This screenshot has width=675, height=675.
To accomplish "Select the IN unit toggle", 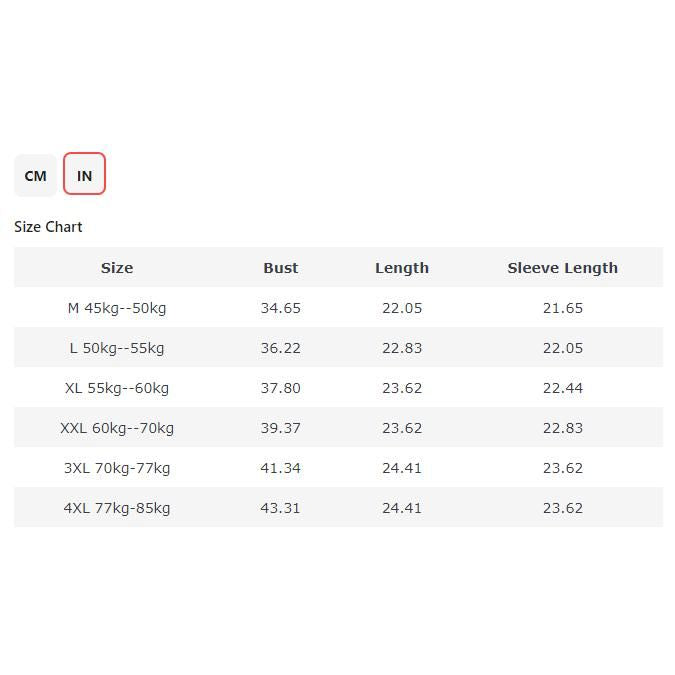I will (x=84, y=175).
